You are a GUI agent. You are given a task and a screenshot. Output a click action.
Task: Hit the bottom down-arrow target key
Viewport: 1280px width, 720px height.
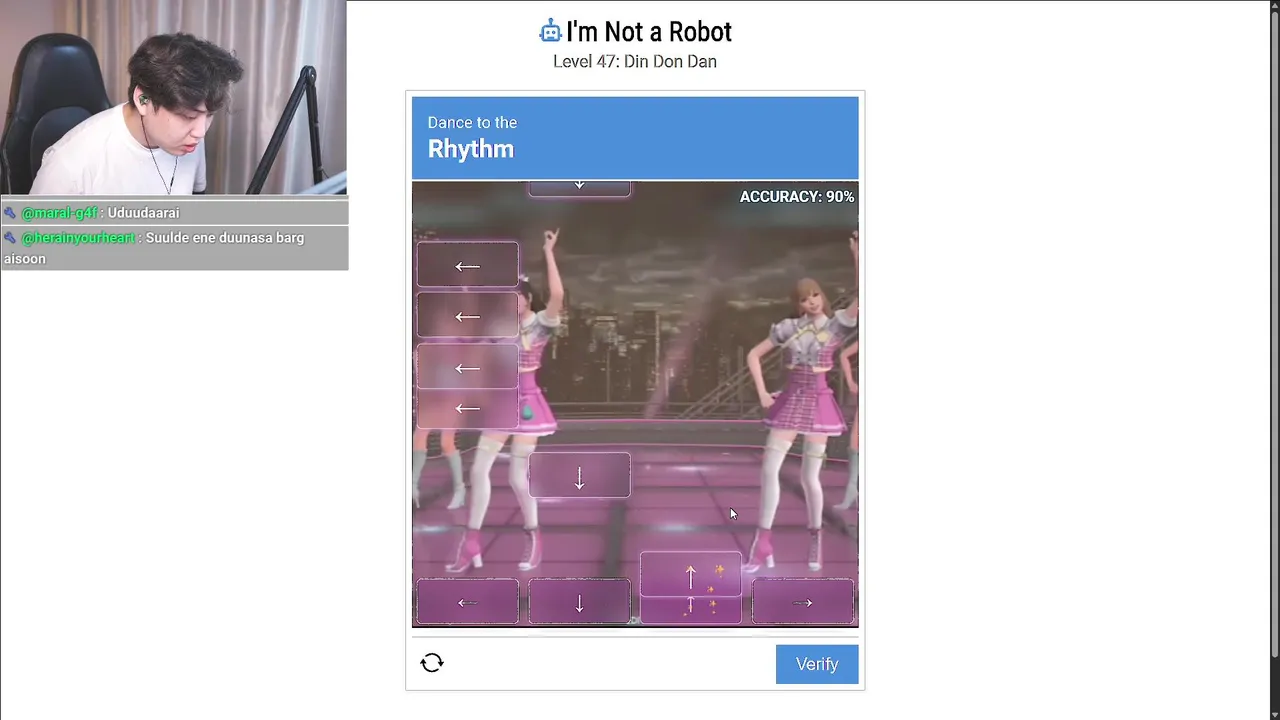[579, 603]
